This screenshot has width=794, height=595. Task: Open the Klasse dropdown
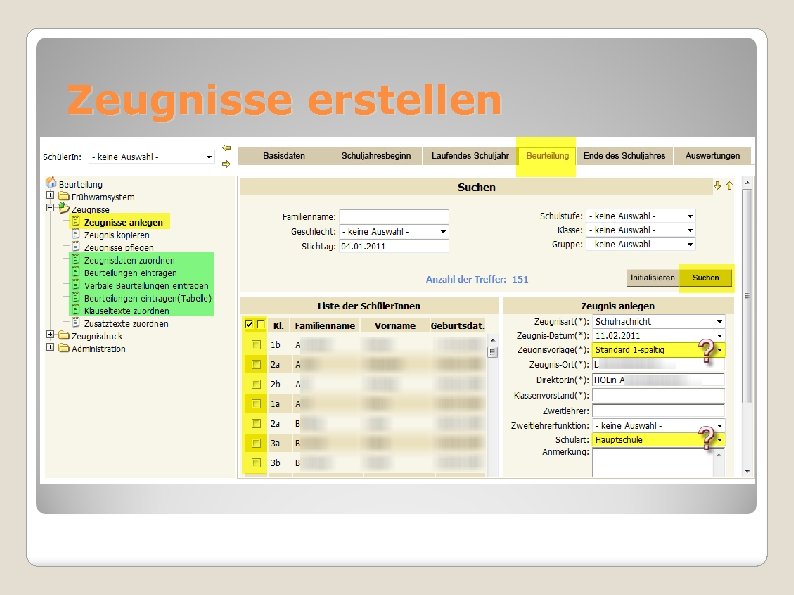pyautogui.click(x=690, y=230)
